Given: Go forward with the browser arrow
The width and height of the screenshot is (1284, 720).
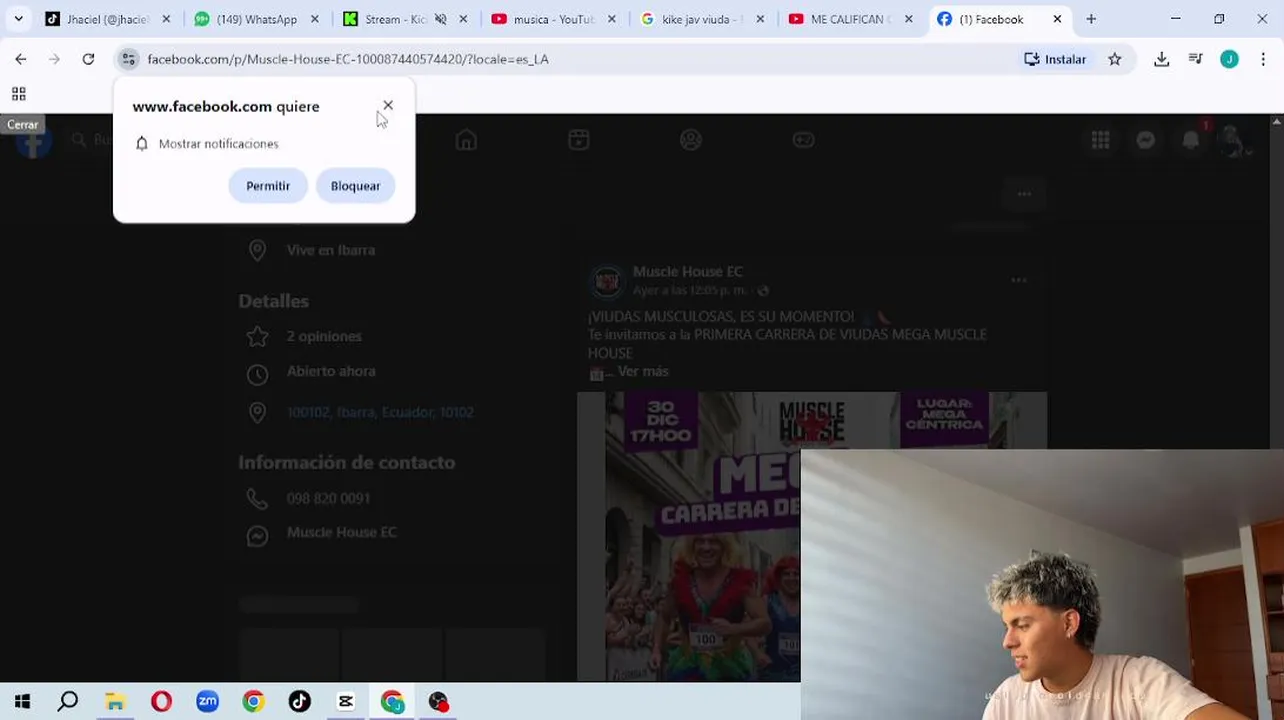Looking at the screenshot, I should 54,59.
